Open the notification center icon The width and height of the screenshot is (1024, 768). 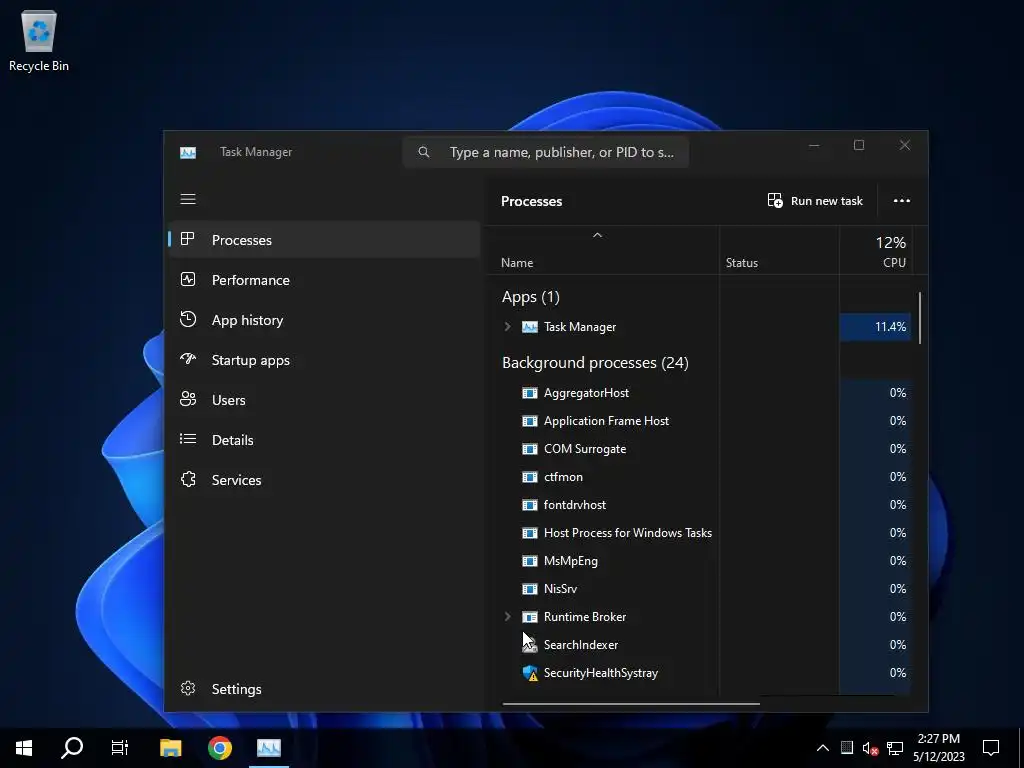tap(991, 747)
